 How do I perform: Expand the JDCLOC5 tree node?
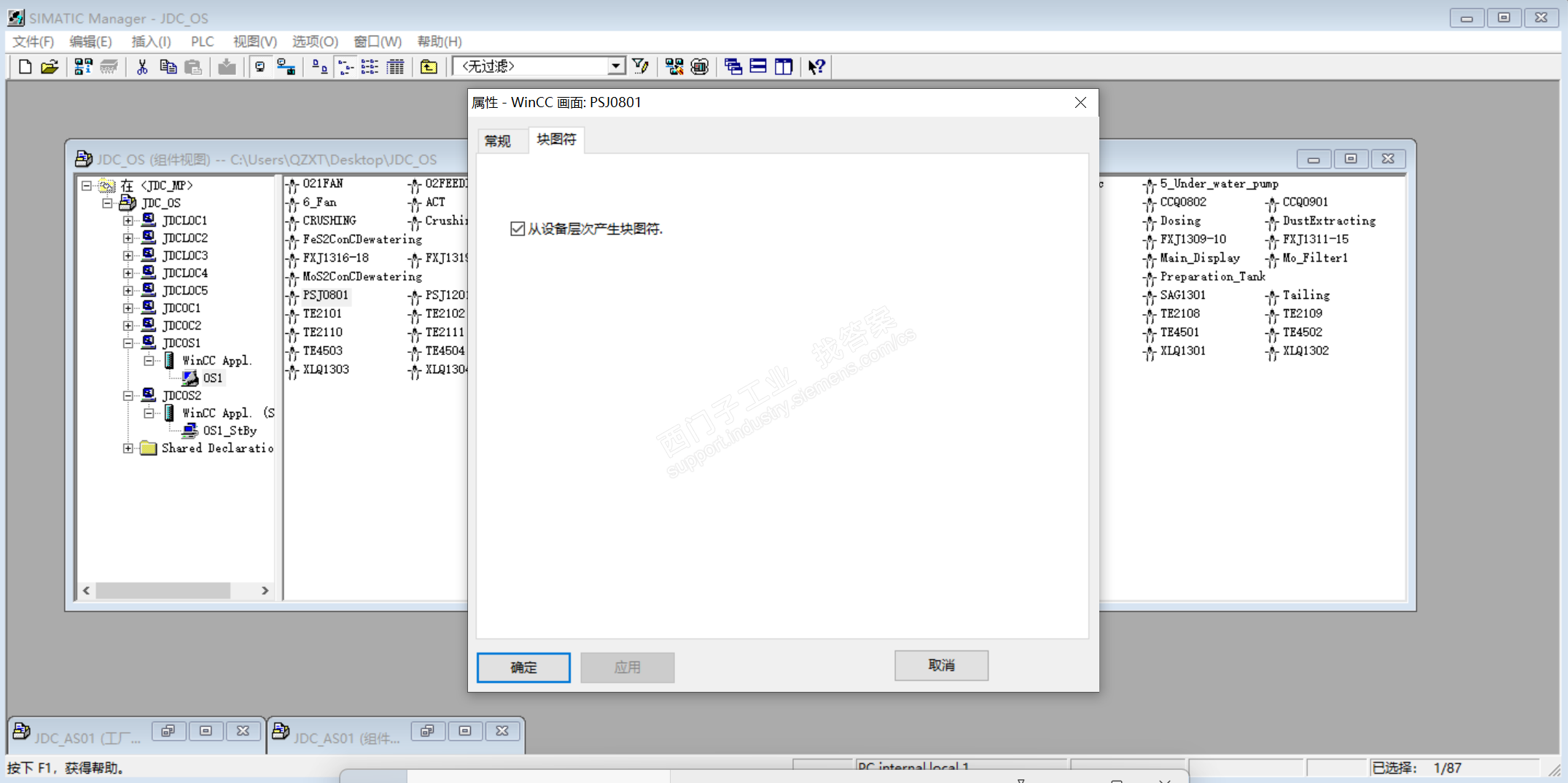tap(128, 290)
